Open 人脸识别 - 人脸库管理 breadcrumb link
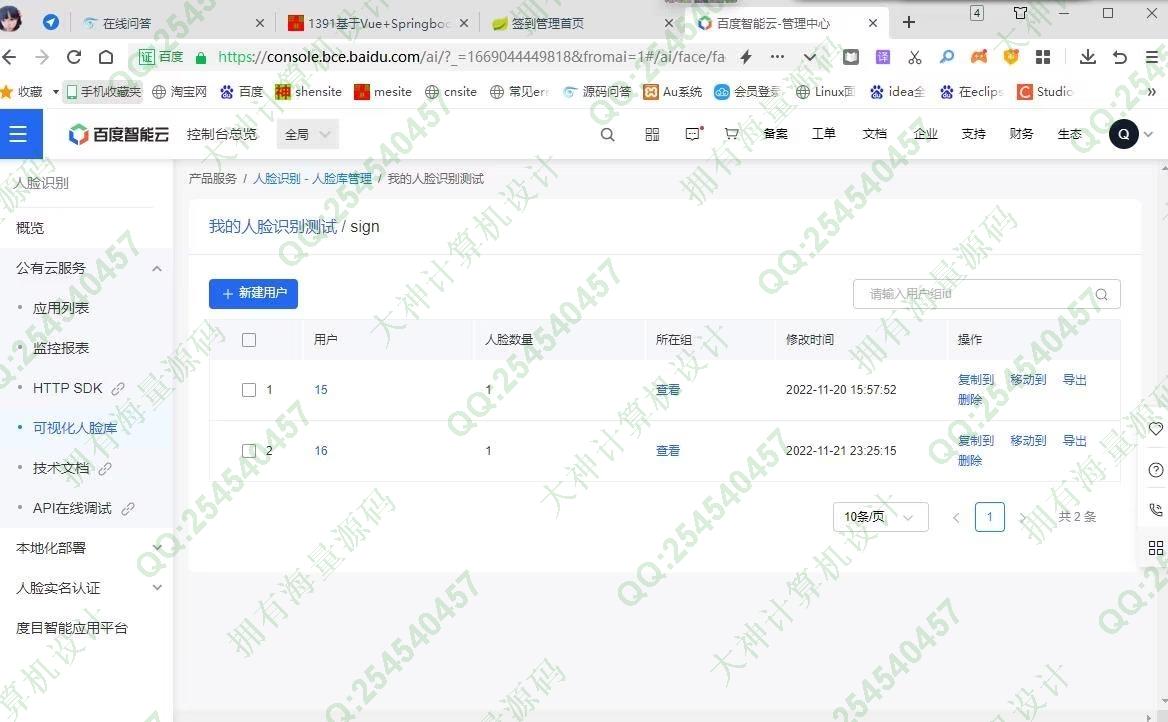This screenshot has width=1168, height=722. pyautogui.click(x=312, y=179)
